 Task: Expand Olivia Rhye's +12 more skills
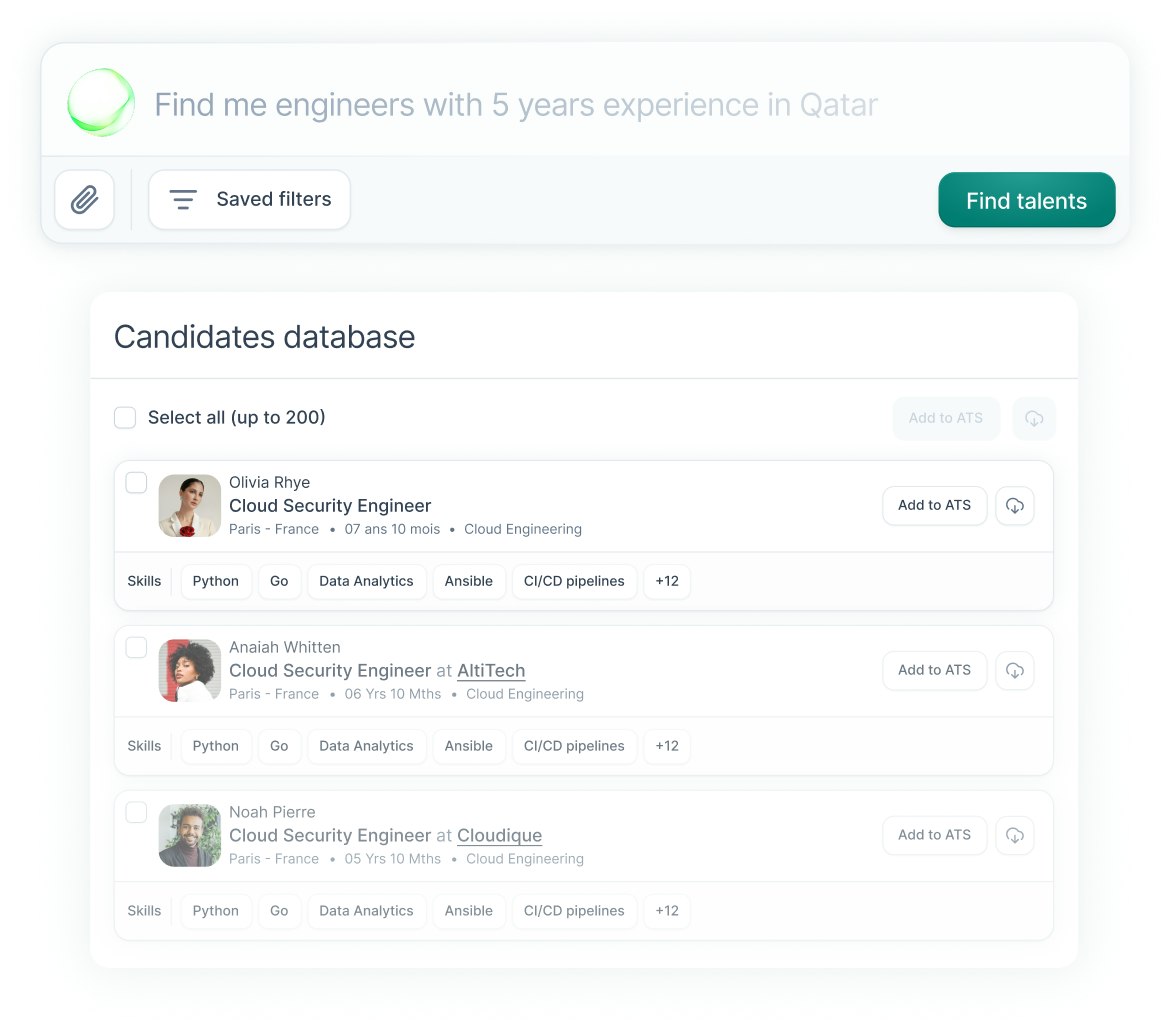coord(667,582)
